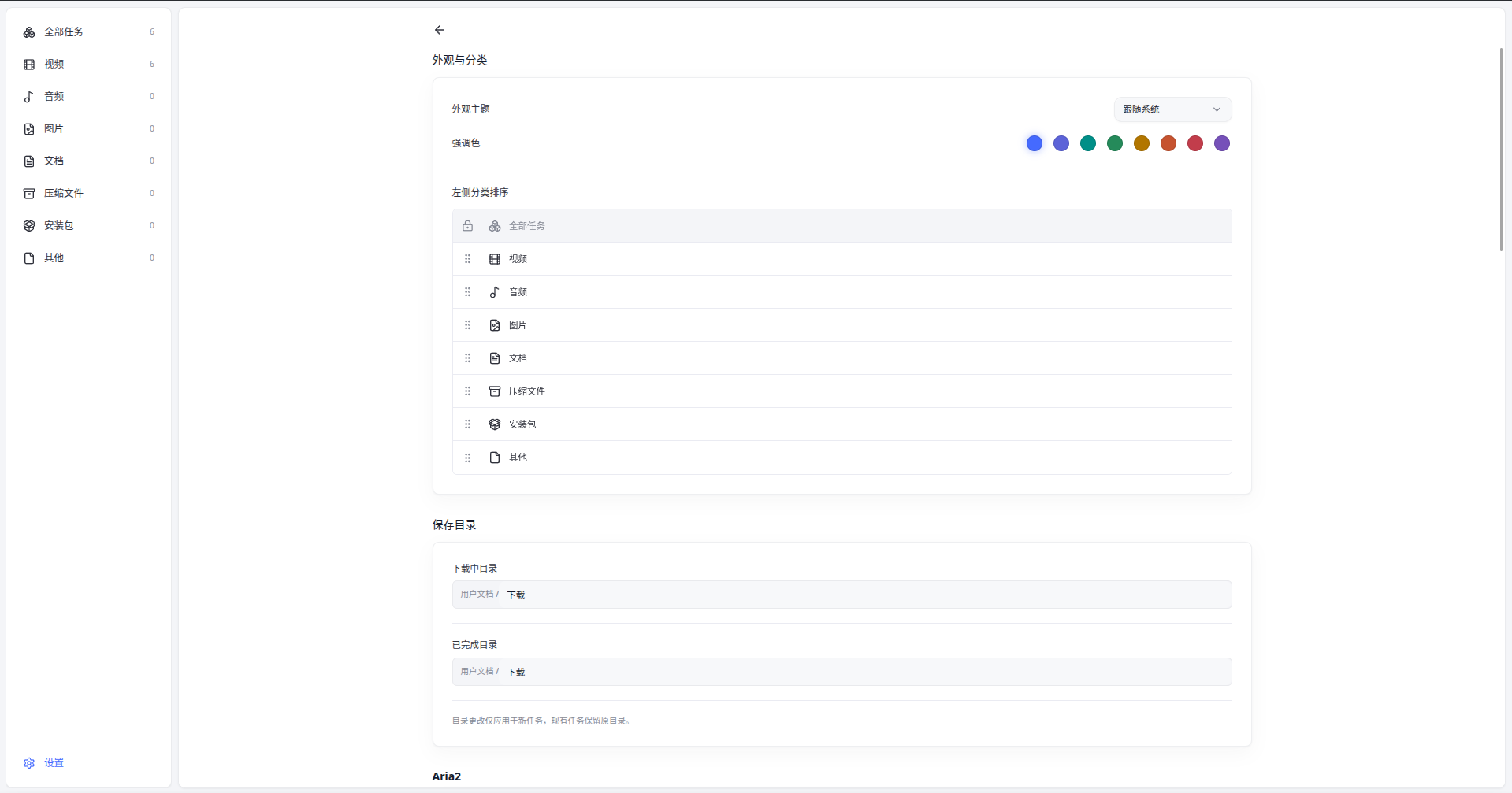Click the 压缩文件 archive icon in sidebar
Image resolution: width=1512 pixels, height=793 pixels.
[x=29, y=194]
